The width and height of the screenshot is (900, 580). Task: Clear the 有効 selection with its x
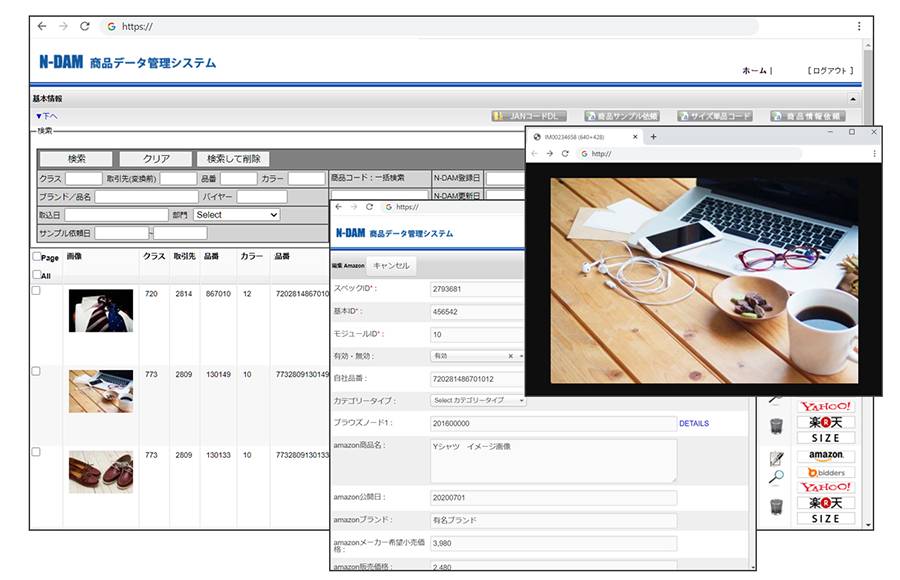pyautogui.click(x=510, y=356)
